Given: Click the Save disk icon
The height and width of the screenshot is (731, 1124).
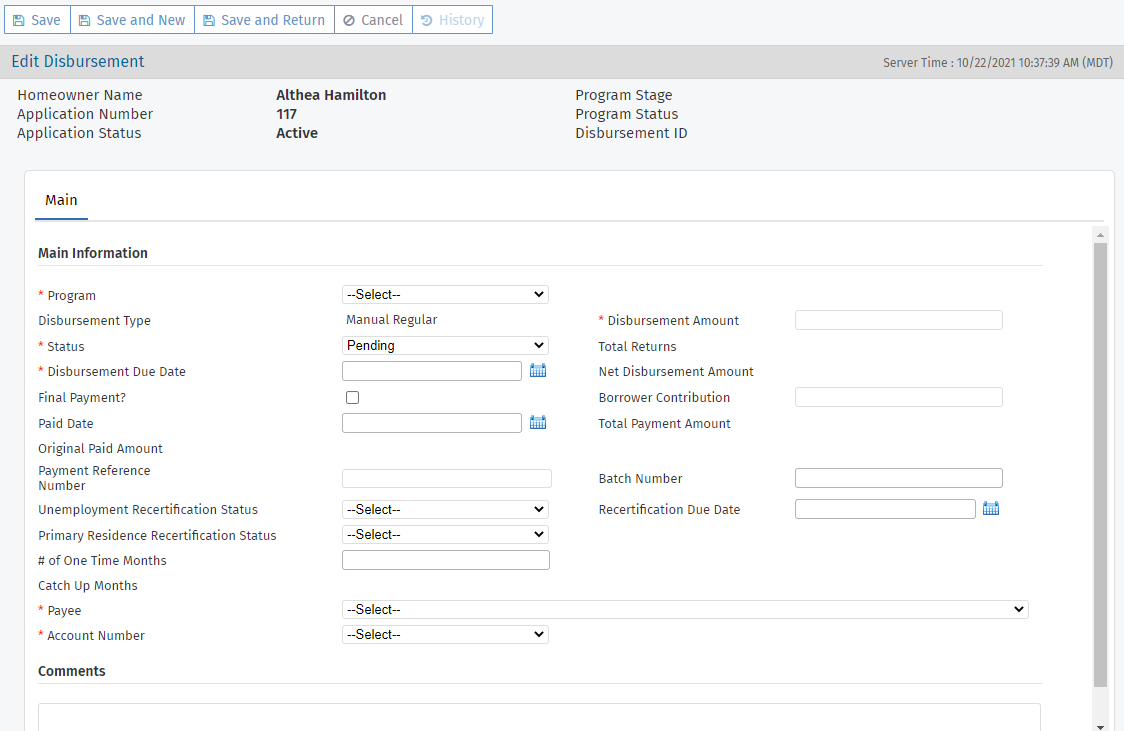Looking at the screenshot, I should click(18, 19).
